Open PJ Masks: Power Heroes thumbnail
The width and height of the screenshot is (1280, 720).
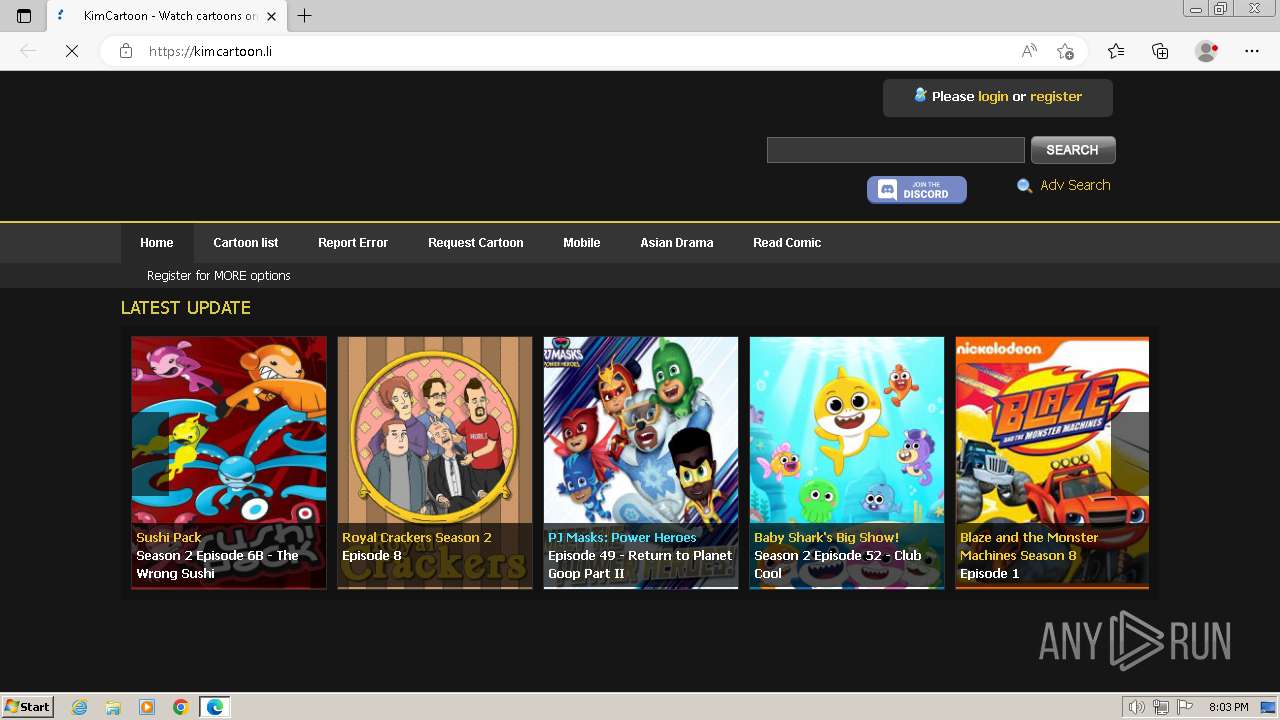point(641,462)
